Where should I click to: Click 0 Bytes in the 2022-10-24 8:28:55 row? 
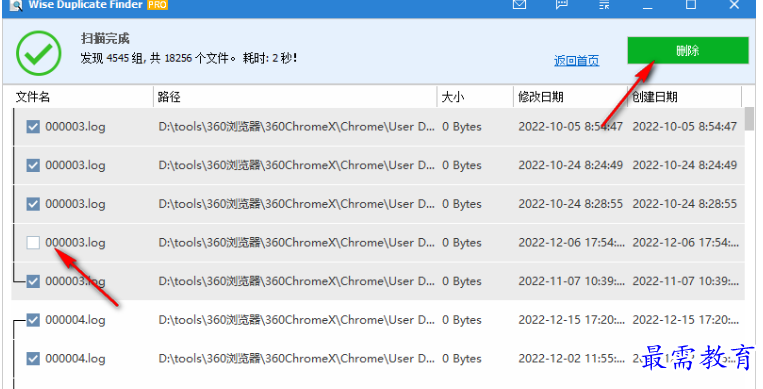(x=462, y=204)
